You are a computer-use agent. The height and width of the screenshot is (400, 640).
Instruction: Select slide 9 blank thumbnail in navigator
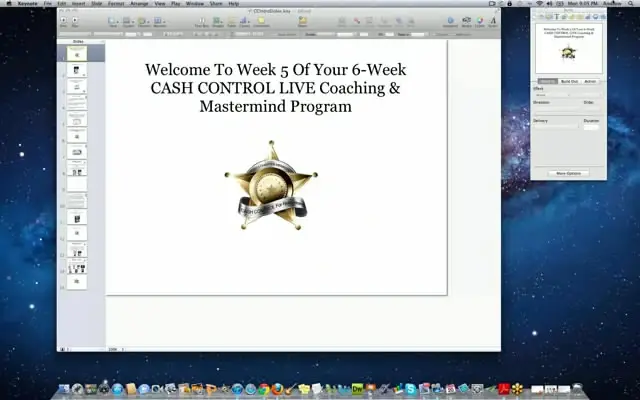pos(77,184)
